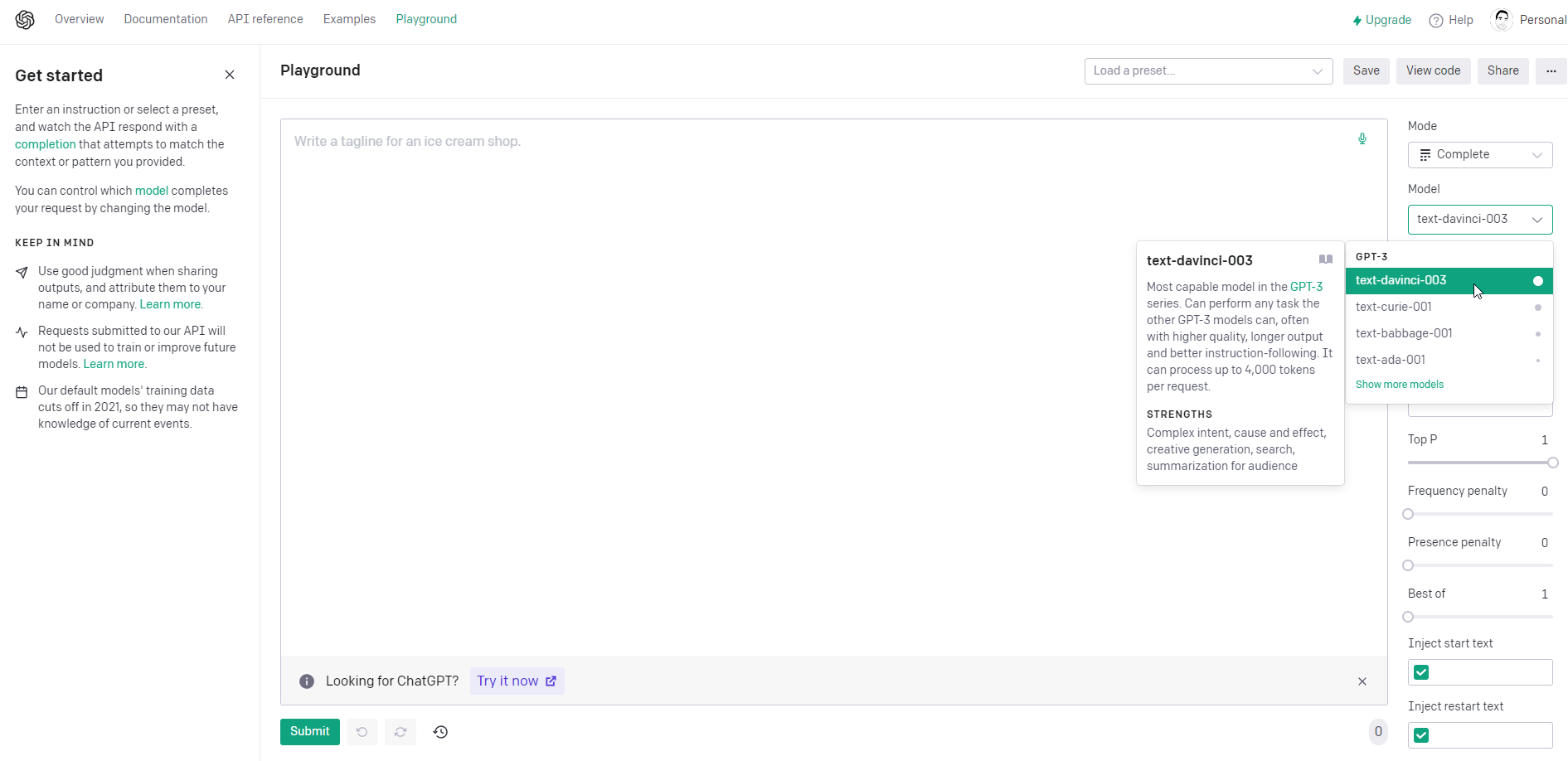Open the history clock icon
Viewport: 1568px width, 761px height.
(440, 732)
